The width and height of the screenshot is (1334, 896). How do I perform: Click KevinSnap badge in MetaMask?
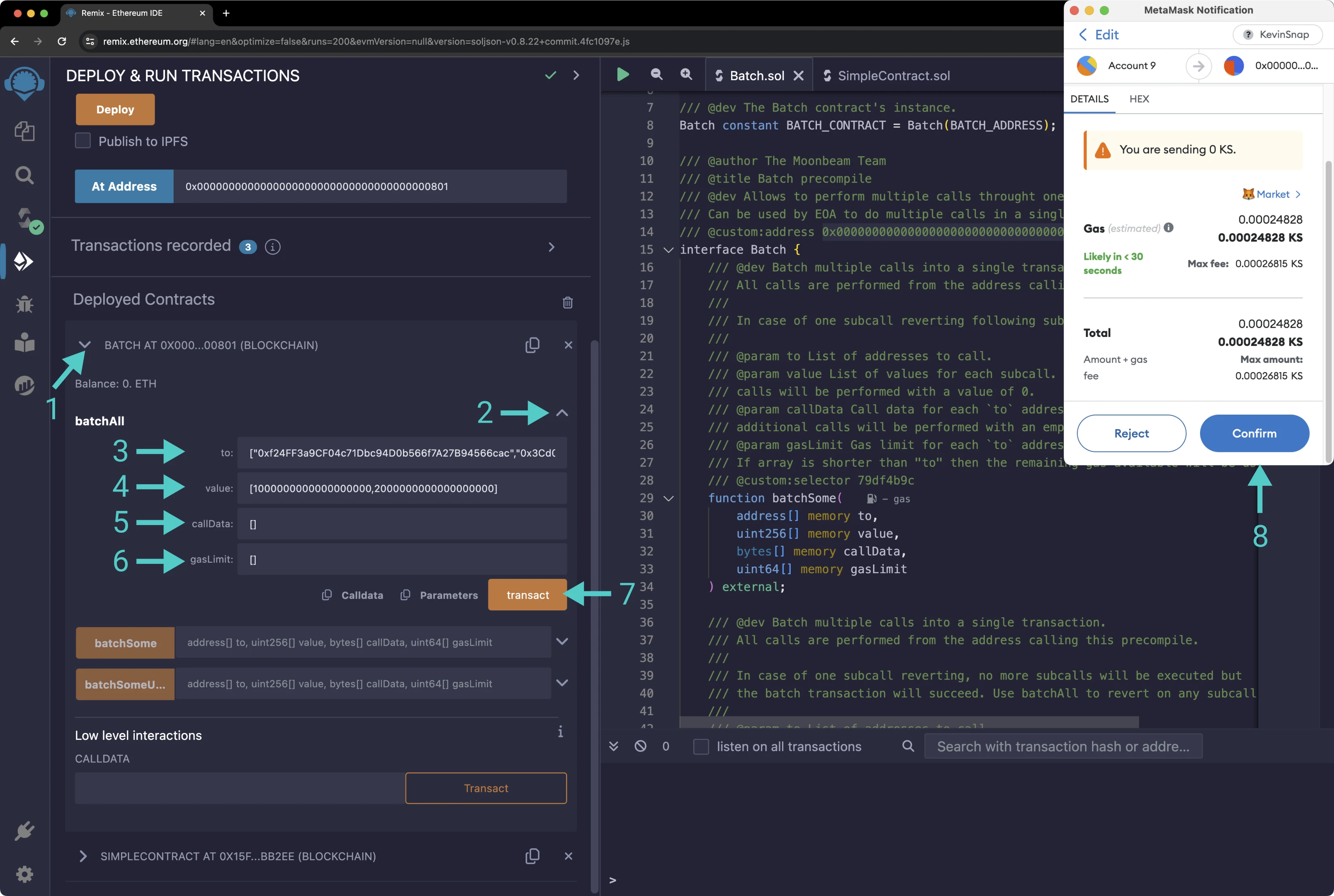pyautogui.click(x=1277, y=34)
